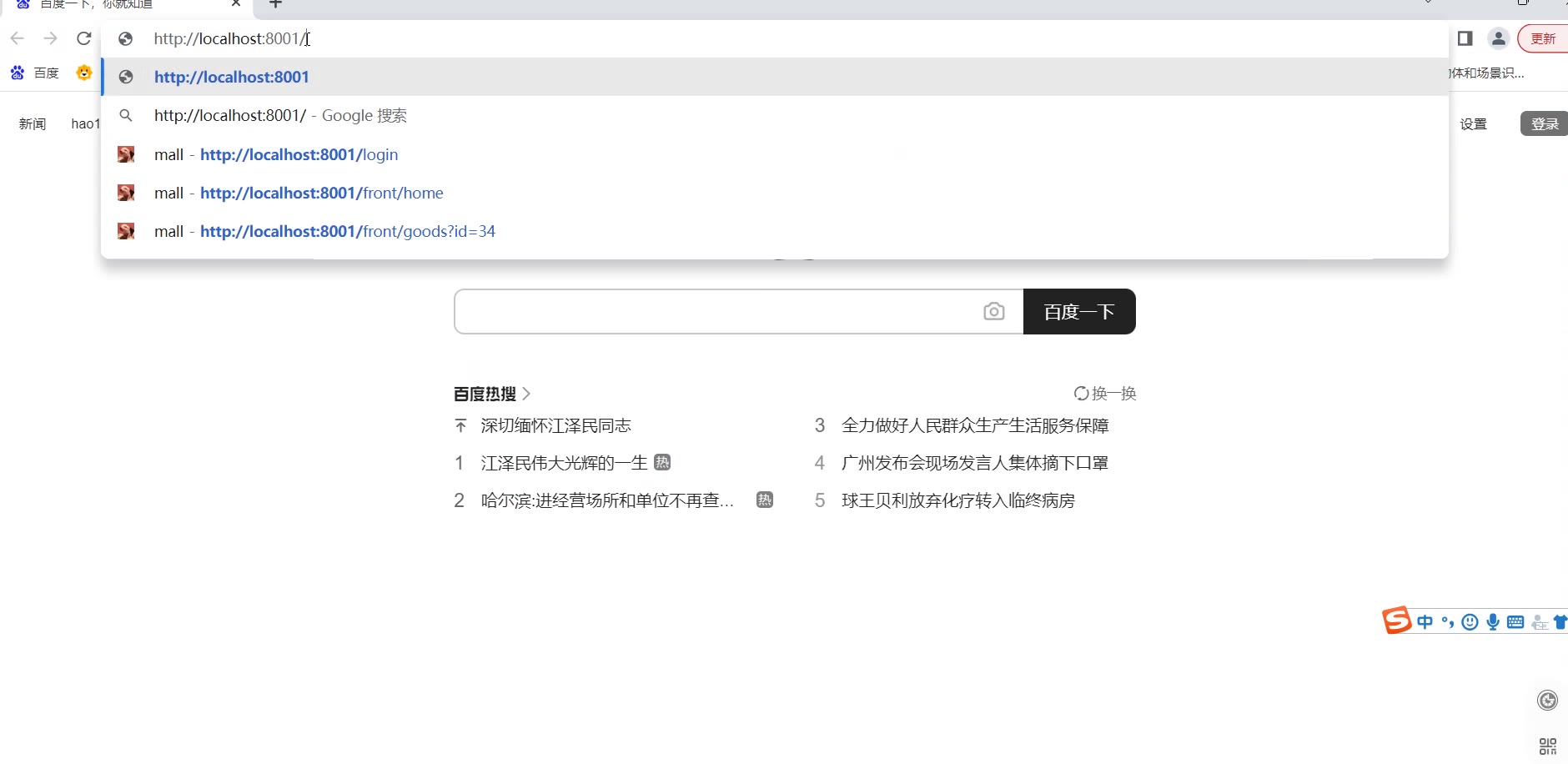Open the yellow face bookmark icon
This screenshot has width=1568, height=764.
point(84,73)
